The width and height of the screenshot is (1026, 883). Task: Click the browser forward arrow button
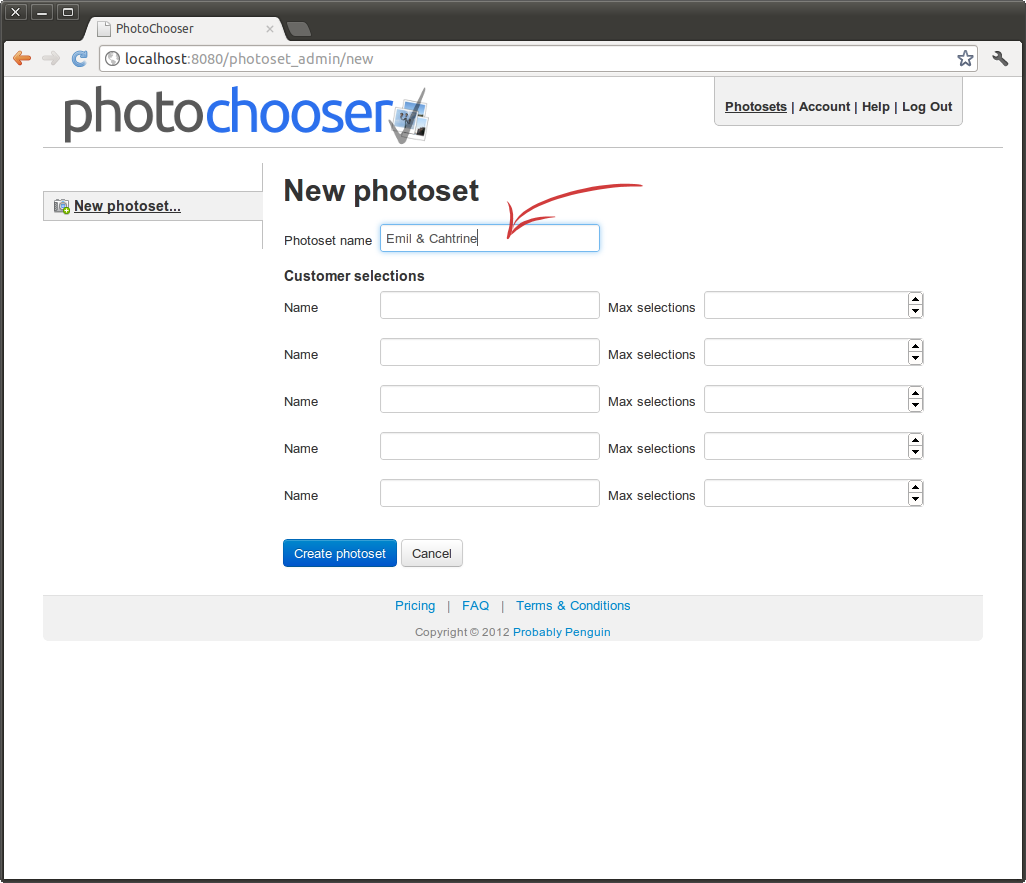[x=51, y=58]
